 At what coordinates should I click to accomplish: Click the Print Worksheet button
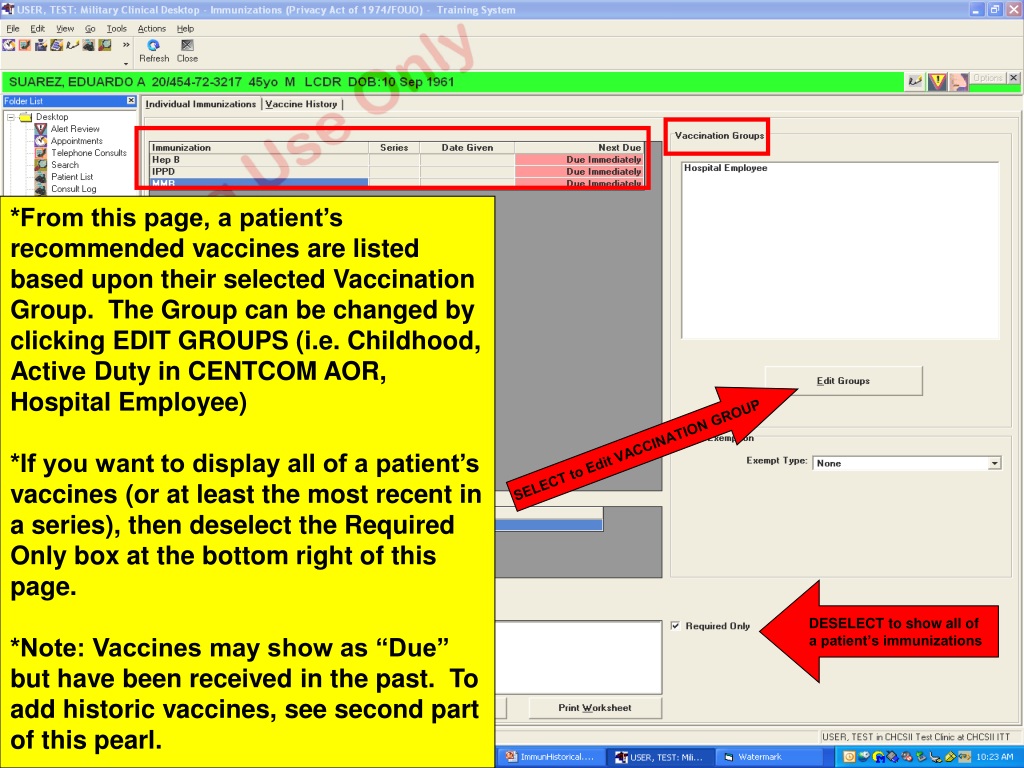(595, 708)
